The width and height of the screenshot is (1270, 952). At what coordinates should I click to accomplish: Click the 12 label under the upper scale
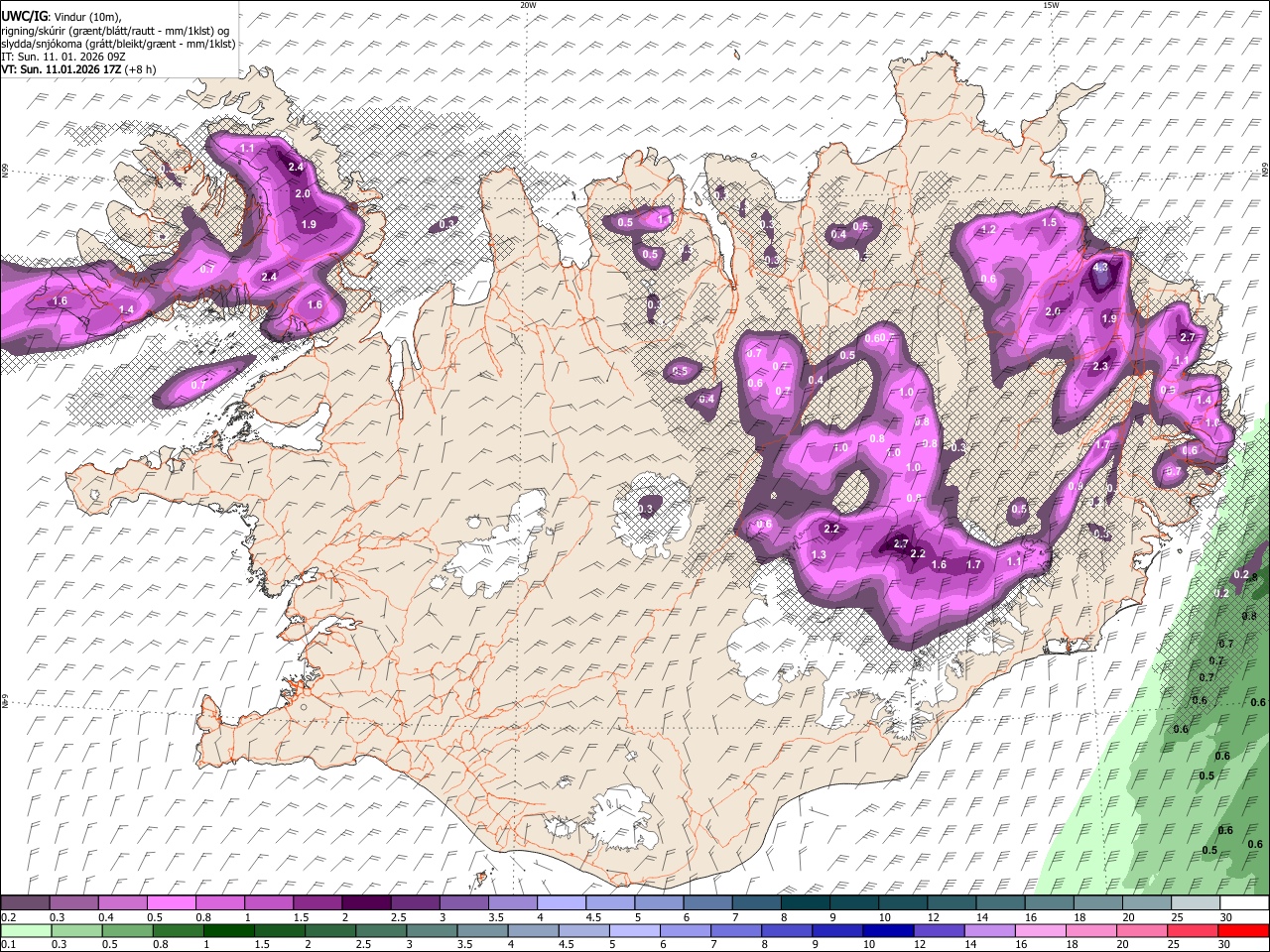pyautogui.click(x=935, y=917)
